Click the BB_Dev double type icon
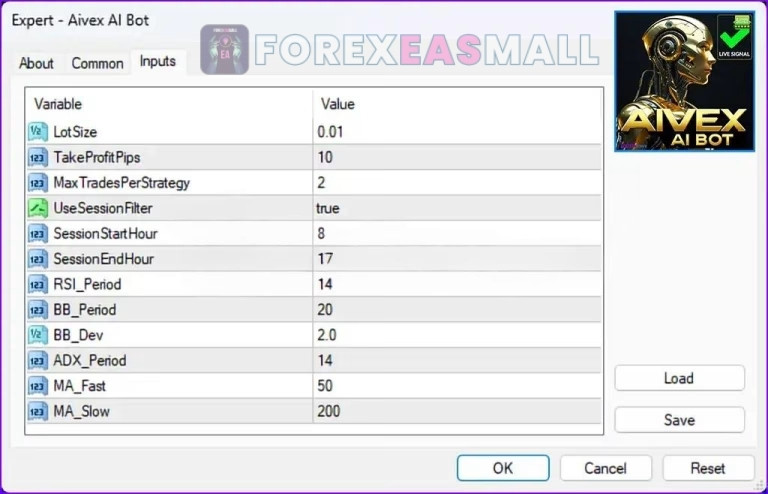768x494 pixels. tap(38, 335)
